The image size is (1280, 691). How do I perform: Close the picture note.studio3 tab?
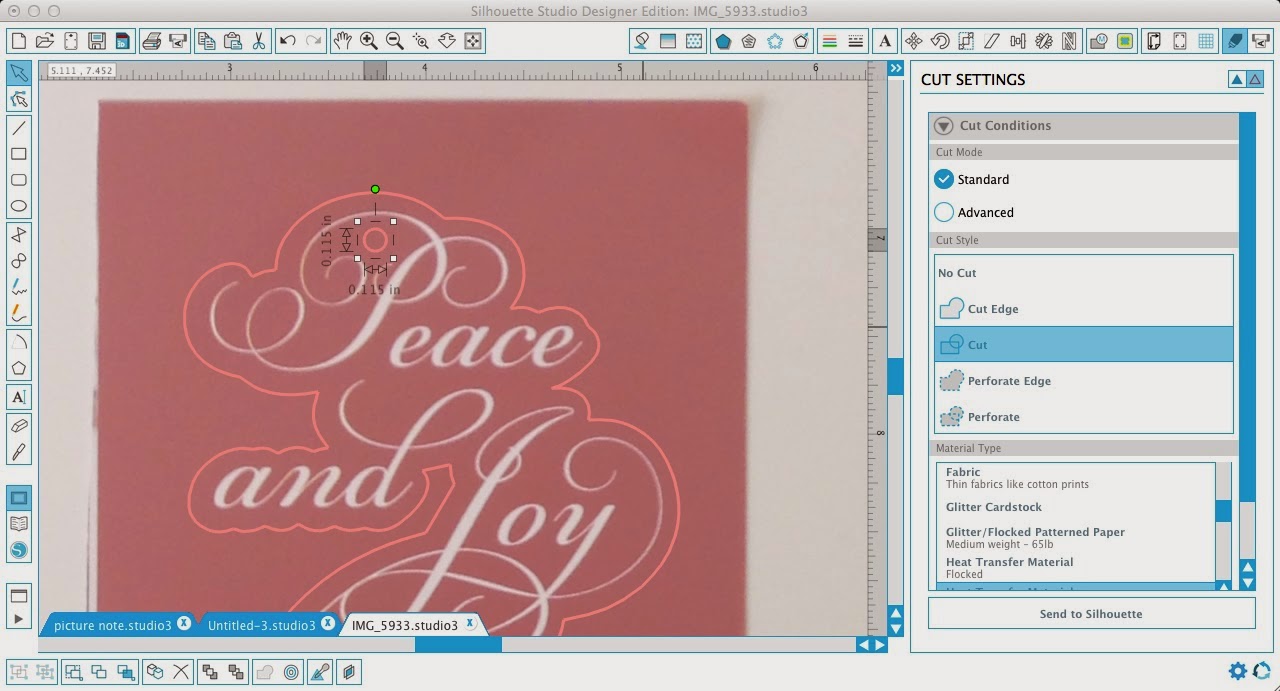click(x=184, y=624)
